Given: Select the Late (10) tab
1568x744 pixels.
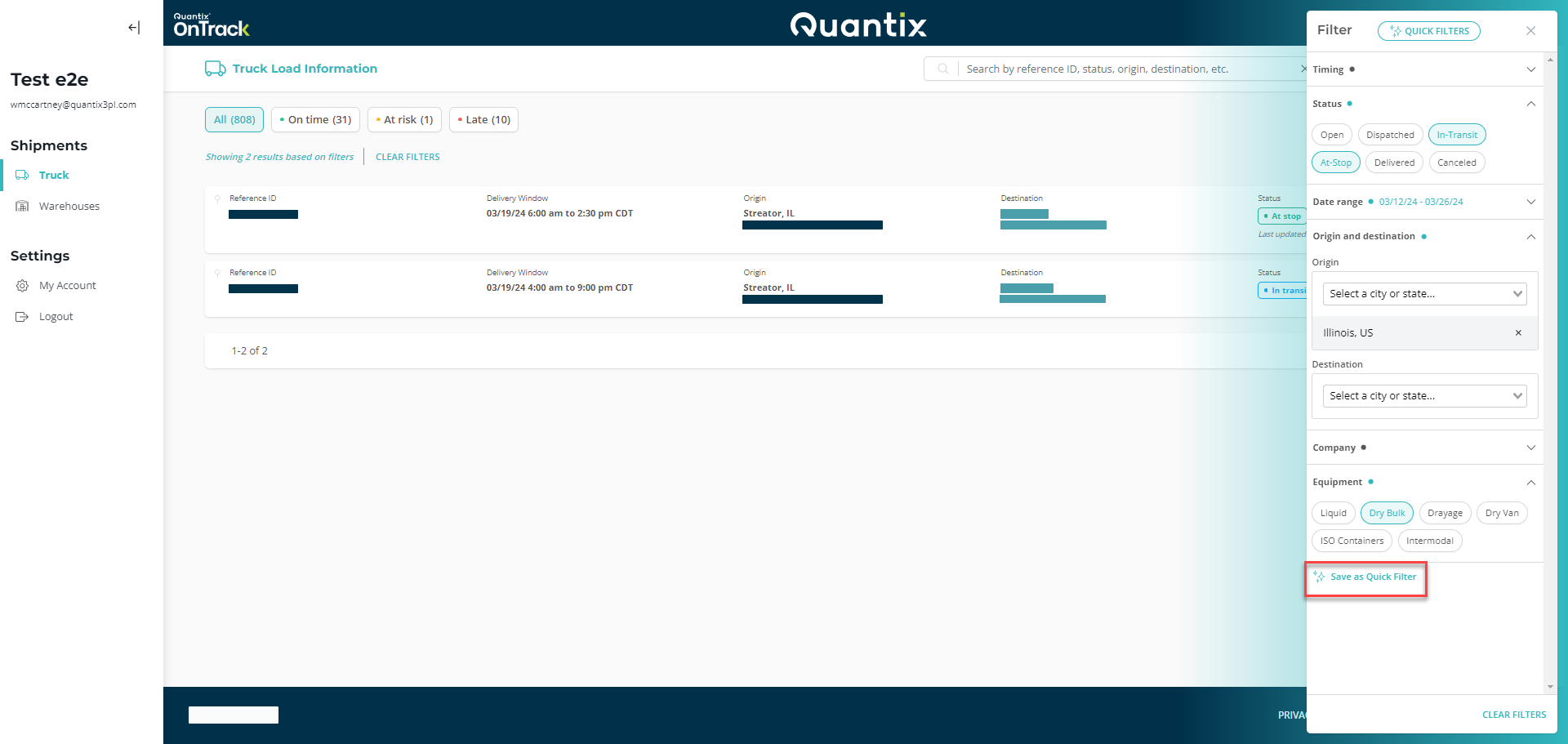Looking at the screenshot, I should pyautogui.click(x=483, y=120).
